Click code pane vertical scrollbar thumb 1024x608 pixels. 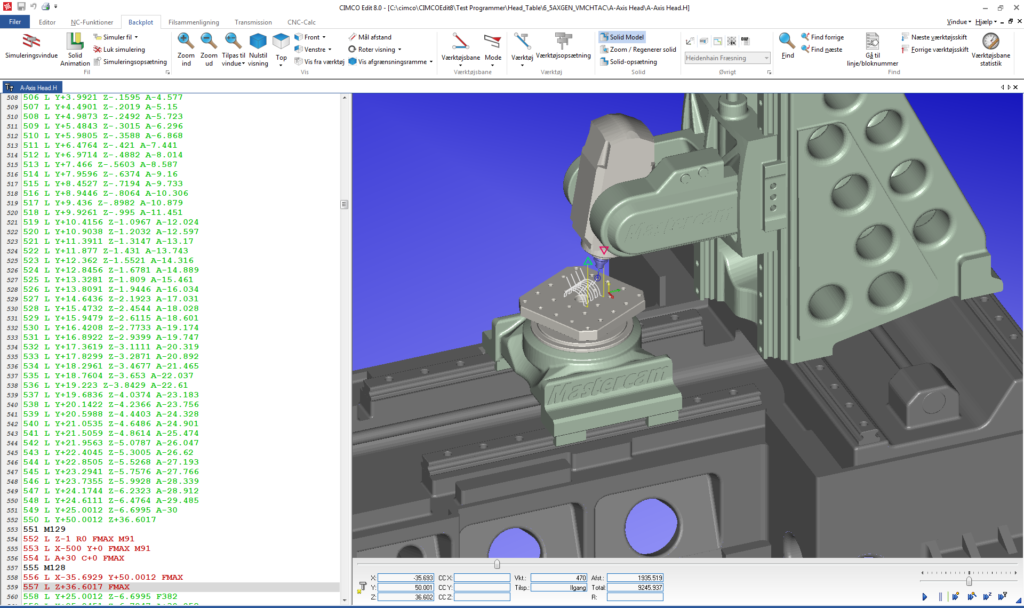pos(344,204)
